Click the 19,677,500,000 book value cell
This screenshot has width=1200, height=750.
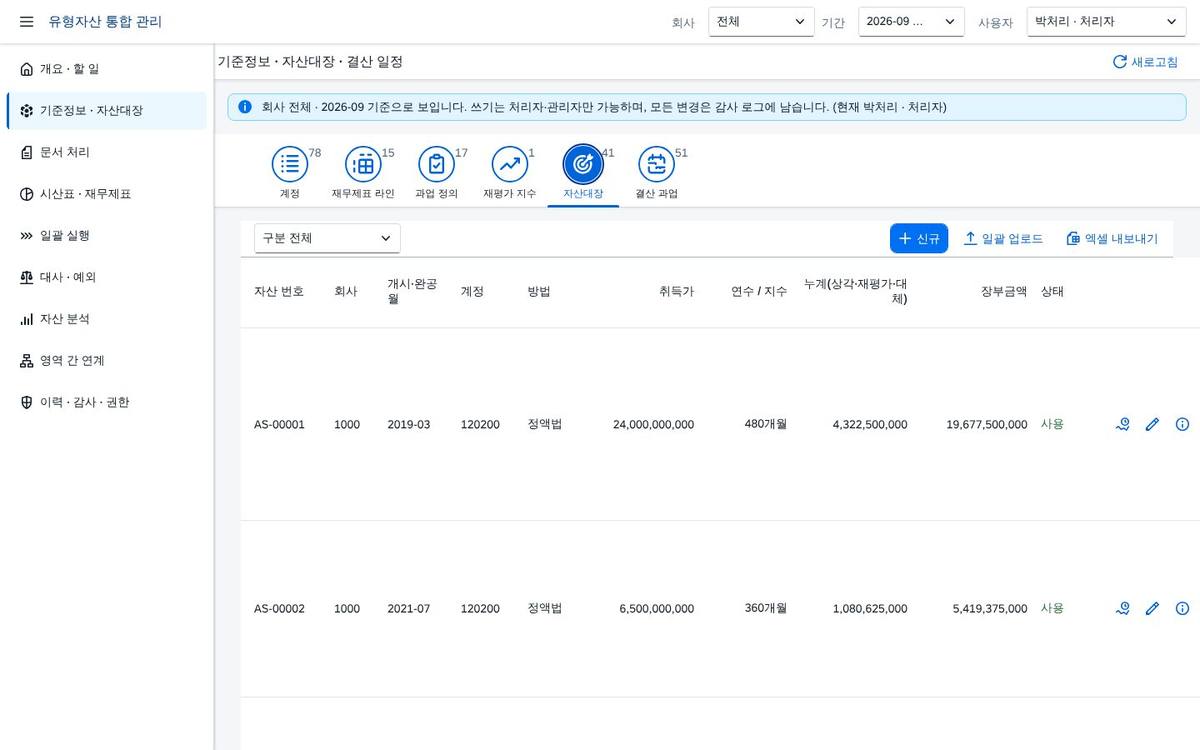[986, 425]
